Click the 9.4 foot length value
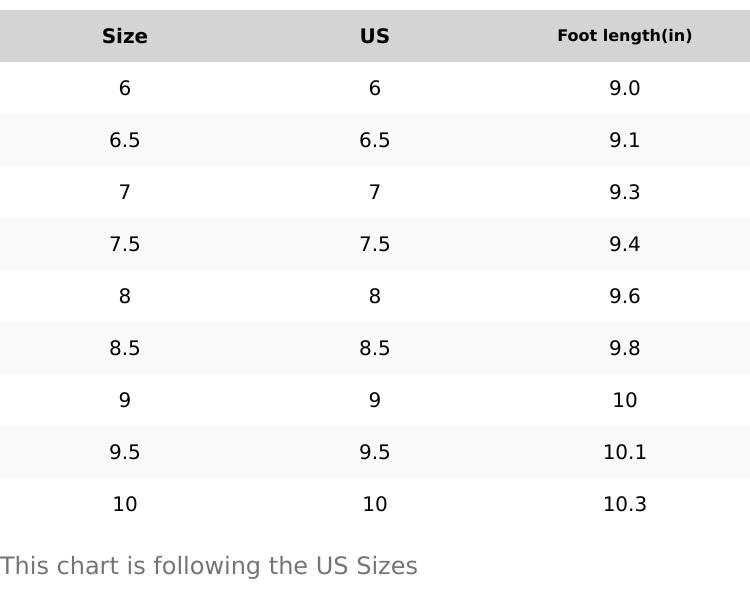Image resolution: width=750 pixels, height=602 pixels. pyautogui.click(x=624, y=244)
